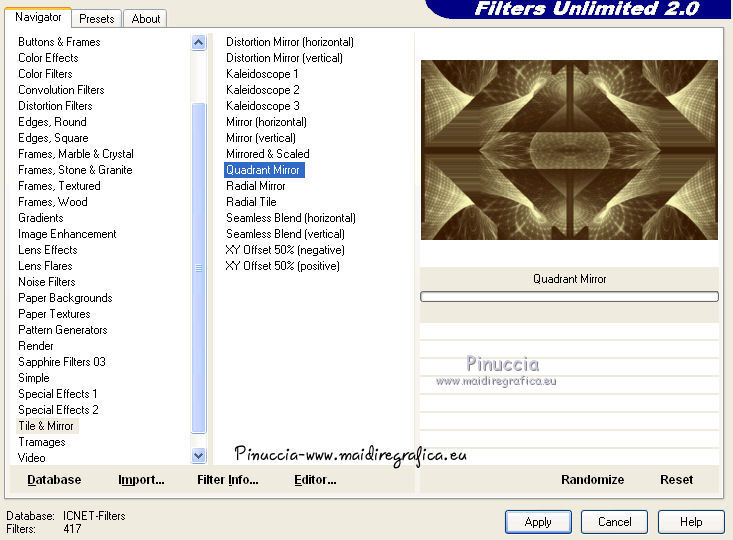Screen dimensions: 733x540
Task: Pick Frames, Marble & Crystal category
Action: pyautogui.click(x=76, y=154)
